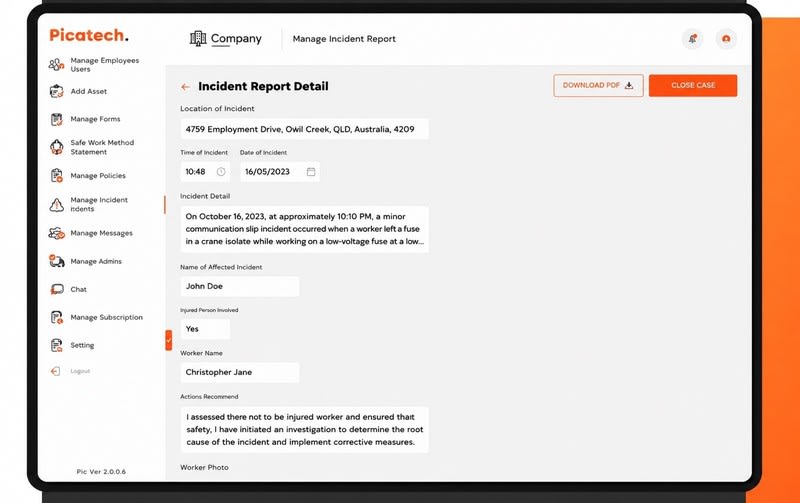Click the Time of Incident field
The width and height of the screenshot is (800, 503).
point(205,172)
